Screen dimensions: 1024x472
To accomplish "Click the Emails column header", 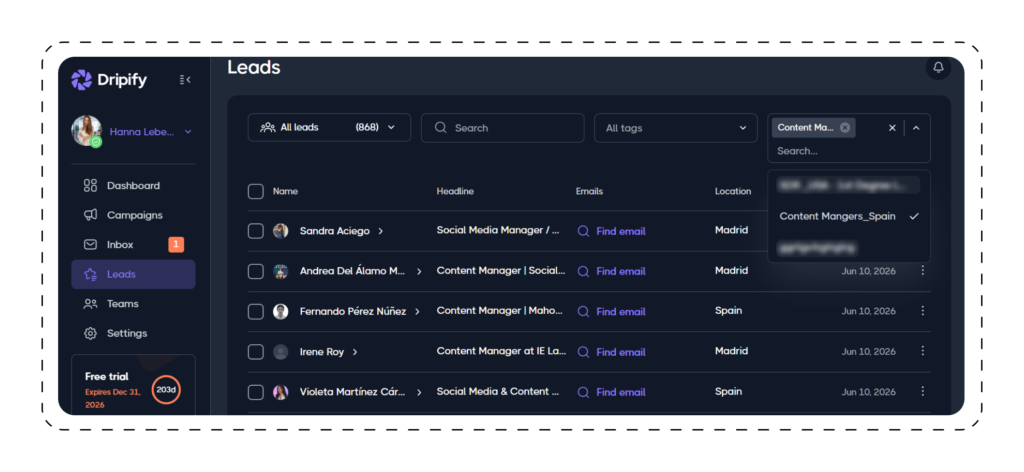I will [x=589, y=191].
